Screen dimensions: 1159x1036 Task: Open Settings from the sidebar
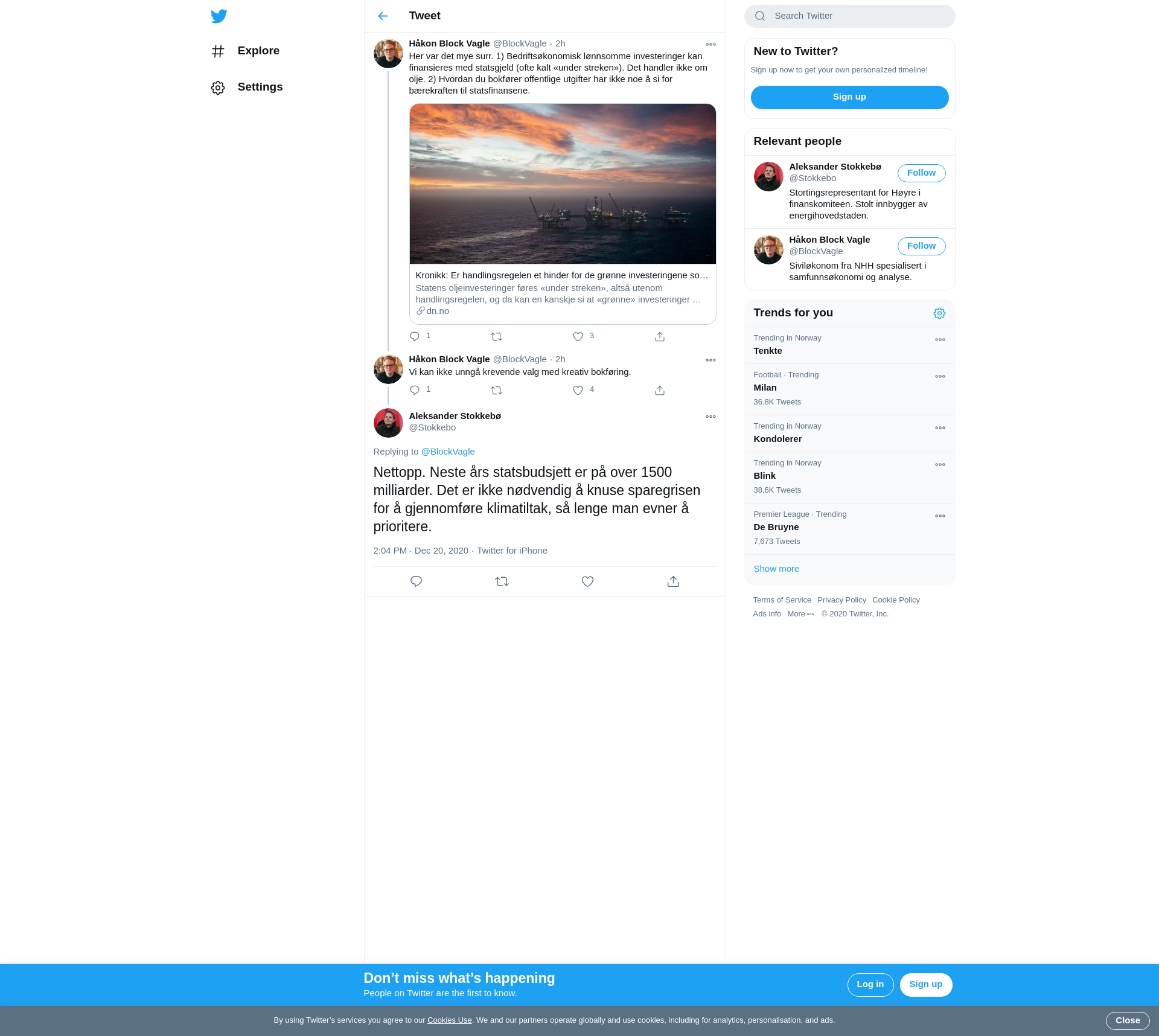tap(260, 88)
